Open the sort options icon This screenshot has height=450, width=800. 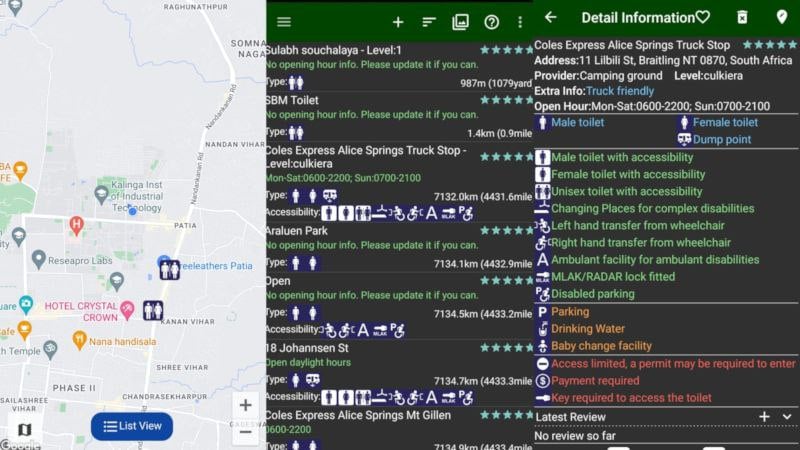click(x=429, y=22)
